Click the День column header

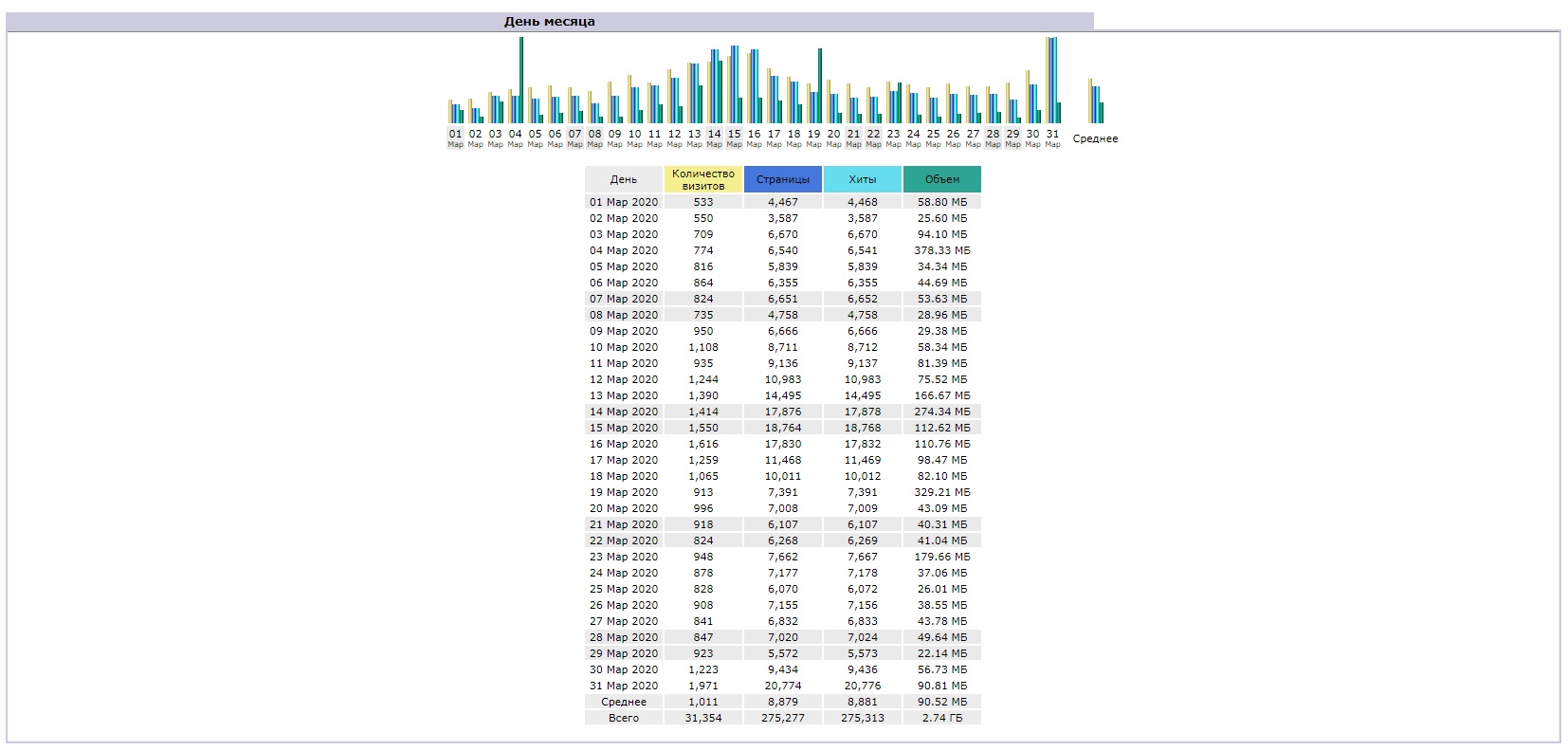[x=623, y=179]
